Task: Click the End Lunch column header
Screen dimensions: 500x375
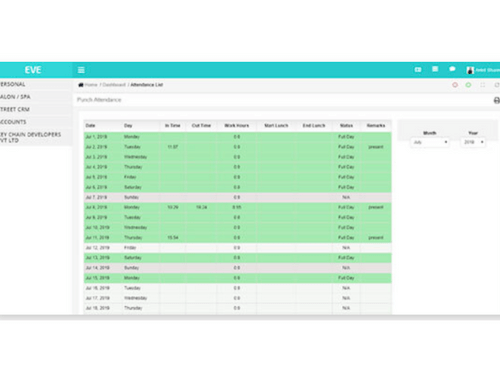Action: 314,126
